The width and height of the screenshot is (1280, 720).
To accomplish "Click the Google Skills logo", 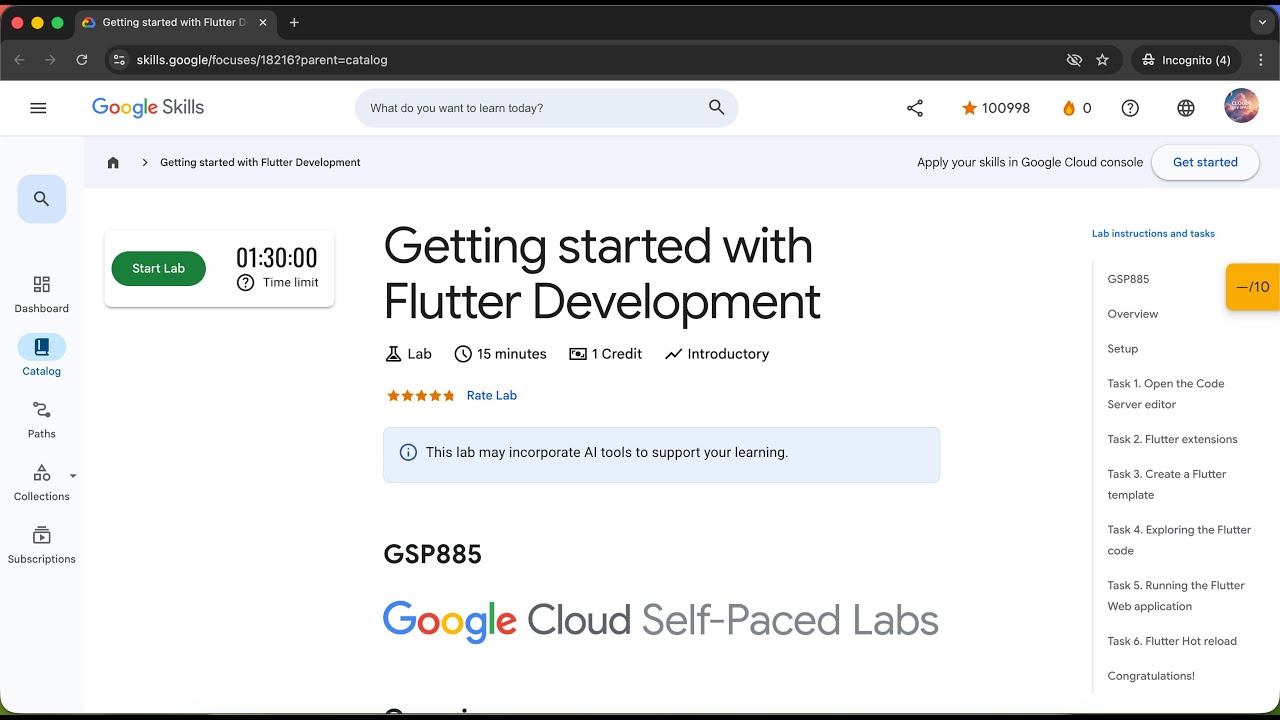I will (148, 108).
